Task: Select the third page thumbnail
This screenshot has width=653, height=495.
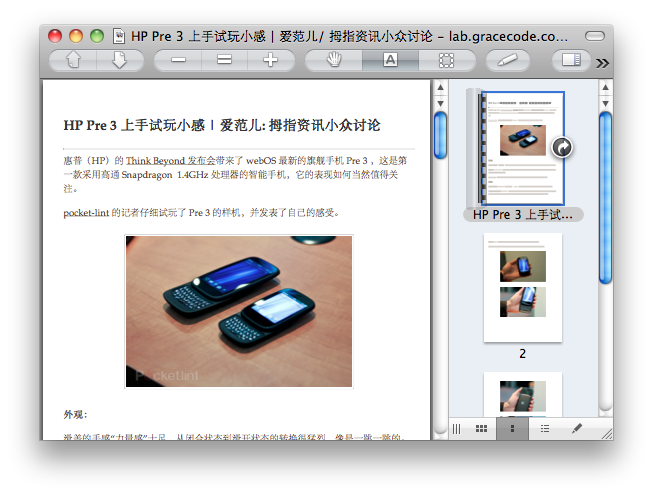Action: [523, 395]
